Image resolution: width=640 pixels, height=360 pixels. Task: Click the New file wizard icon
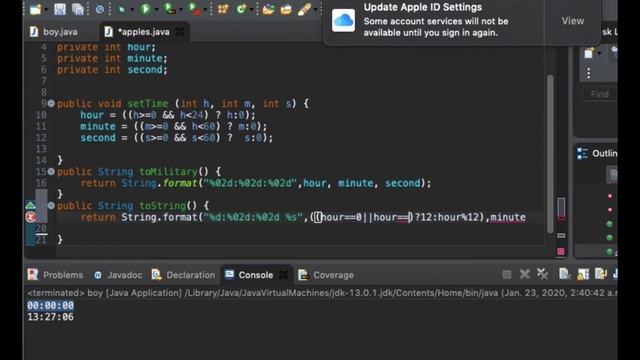coord(36,9)
